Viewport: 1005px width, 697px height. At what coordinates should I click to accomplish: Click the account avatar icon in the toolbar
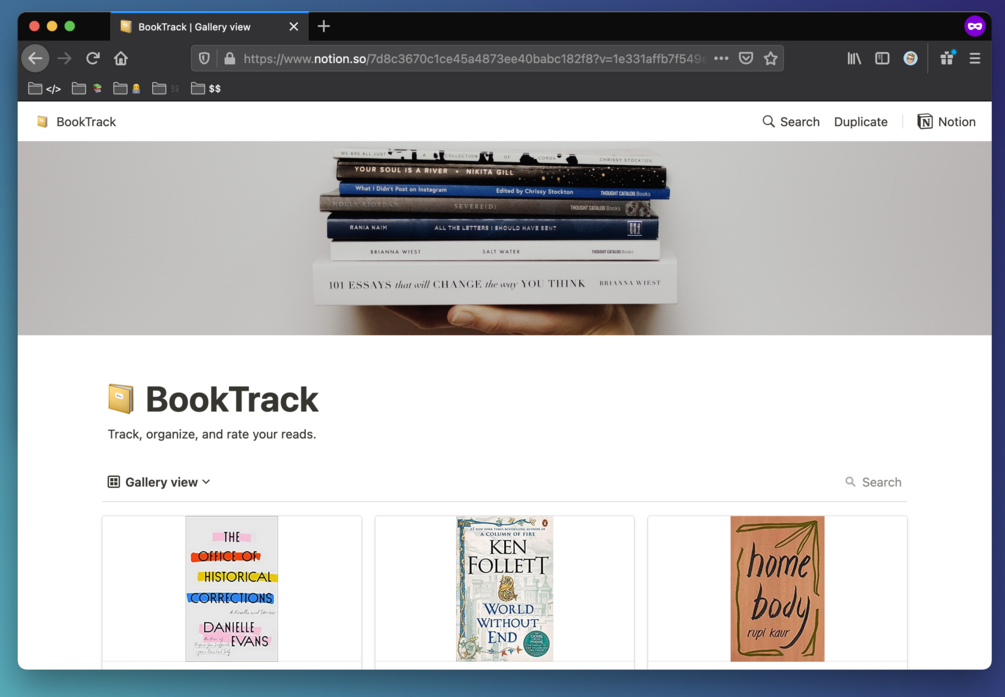pyautogui.click(x=910, y=58)
